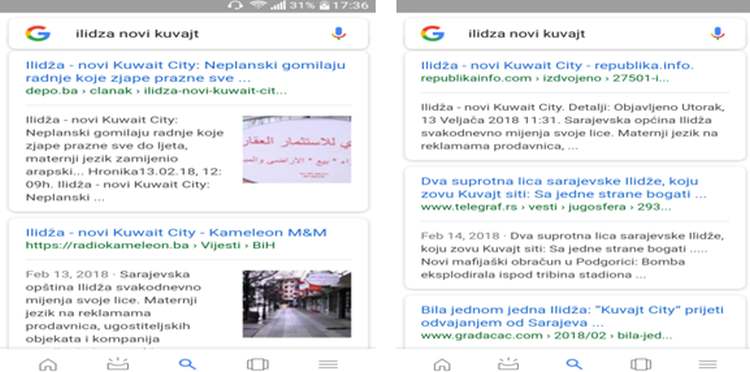Open the republika.info result title
750x372 pixels.
tap(557, 66)
